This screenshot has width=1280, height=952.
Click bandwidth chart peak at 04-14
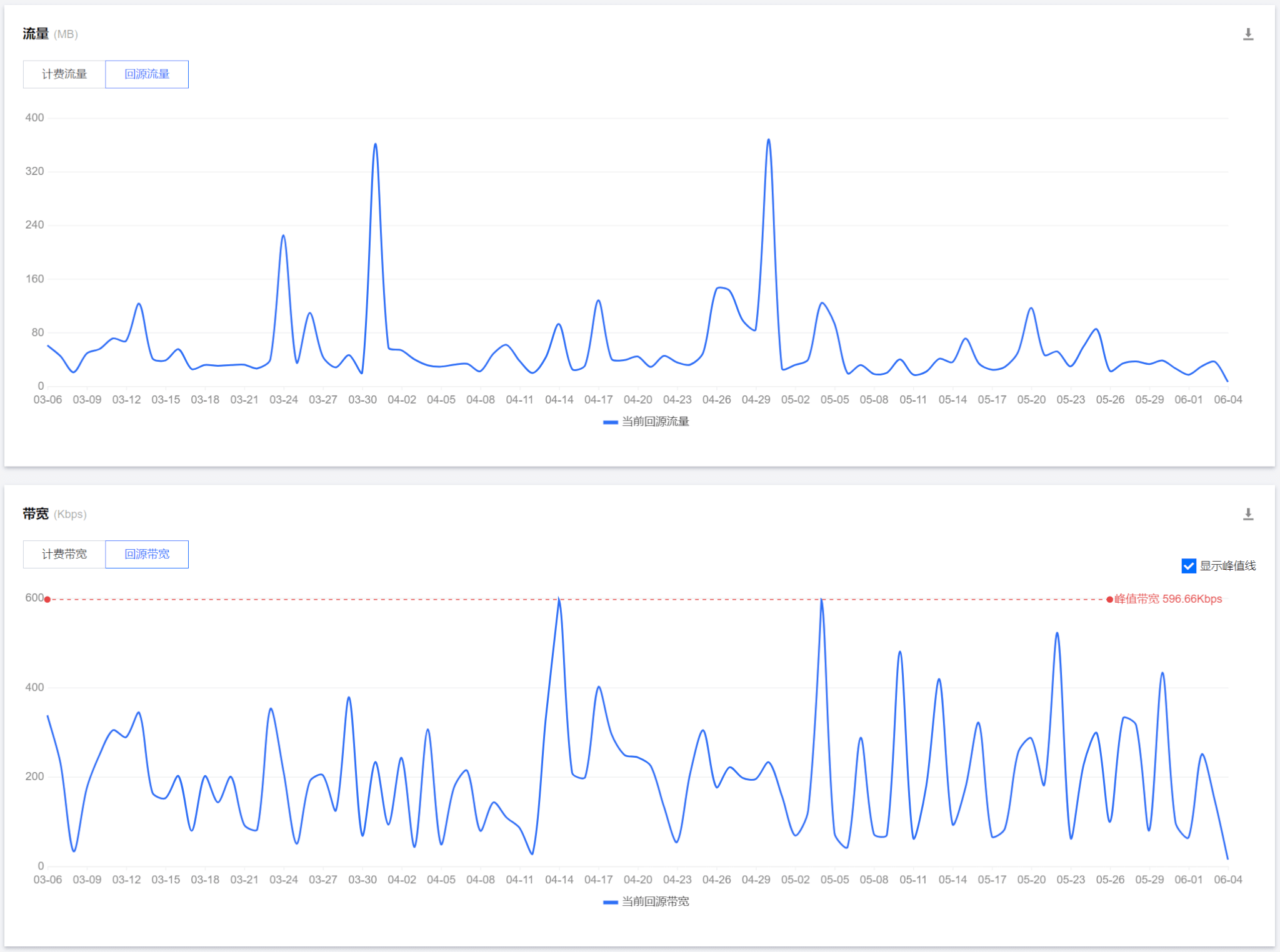tap(559, 600)
